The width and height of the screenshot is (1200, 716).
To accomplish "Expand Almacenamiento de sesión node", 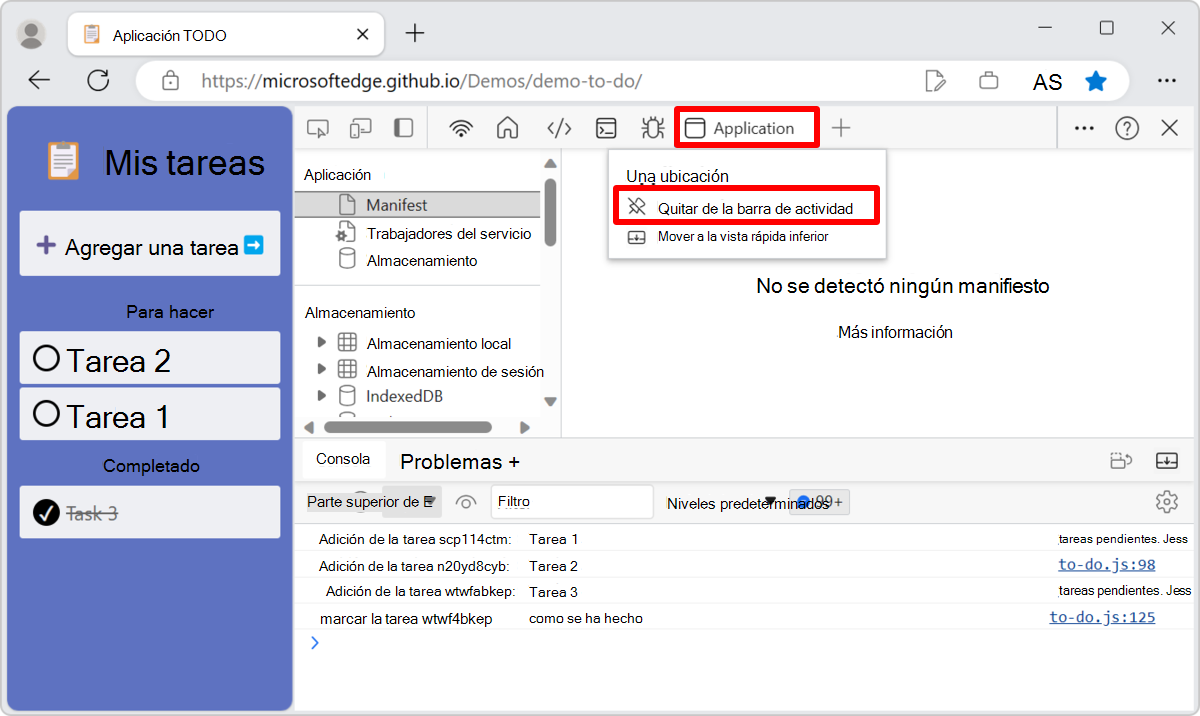I will tap(321, 370).
